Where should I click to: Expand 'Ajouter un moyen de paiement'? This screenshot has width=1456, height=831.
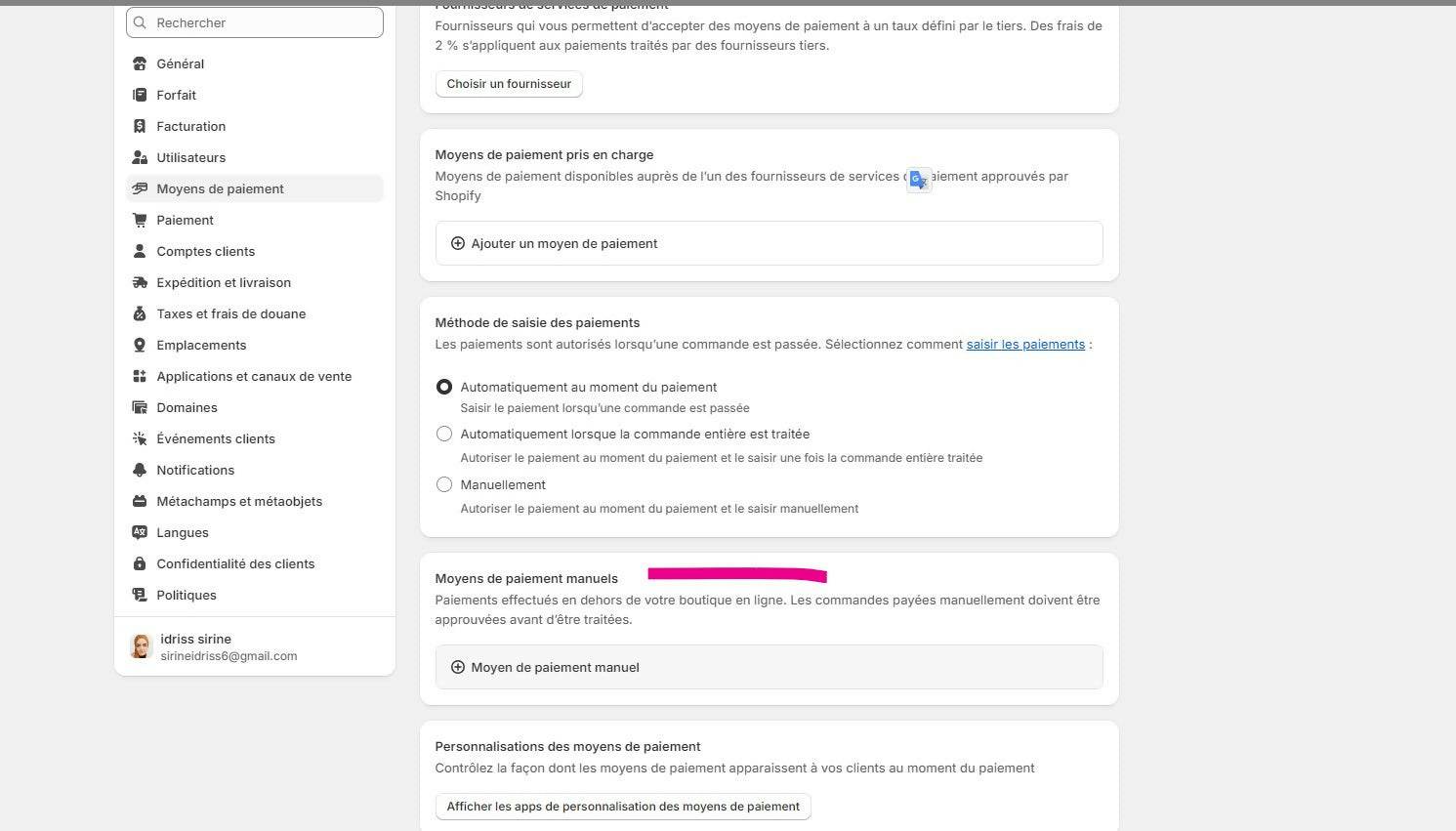(563, 243)
